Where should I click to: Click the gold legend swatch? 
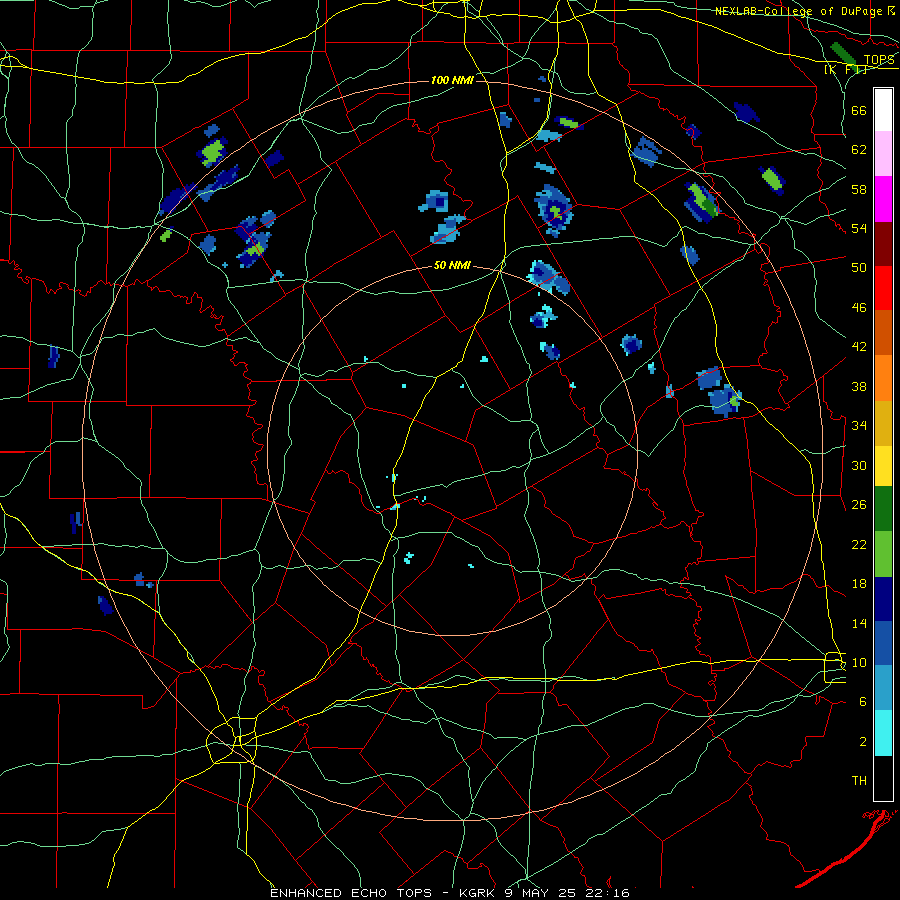tap(883, 423)
